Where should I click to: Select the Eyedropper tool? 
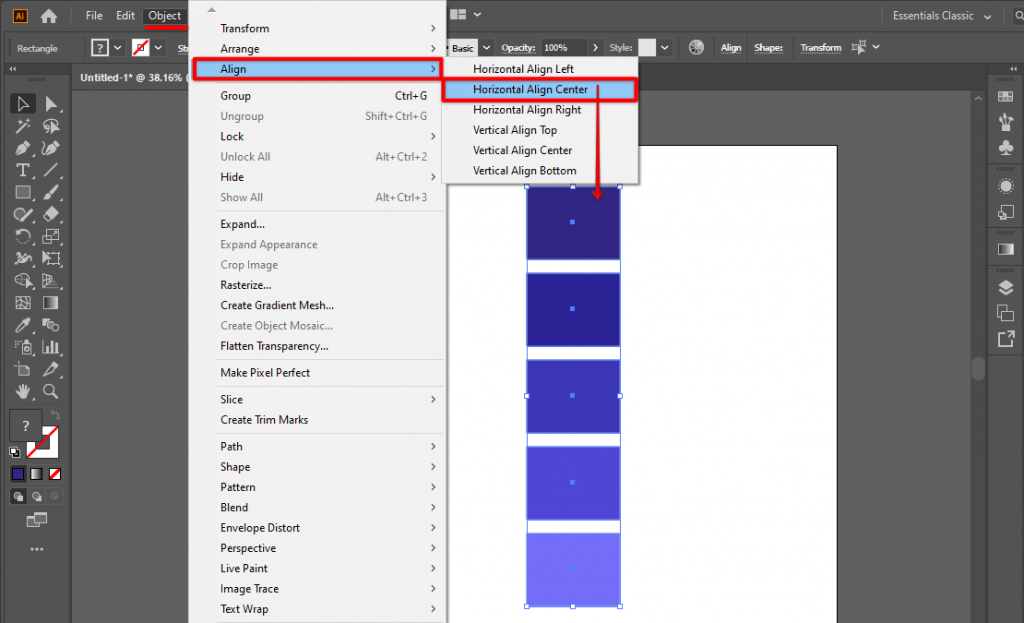click(22, 325)
